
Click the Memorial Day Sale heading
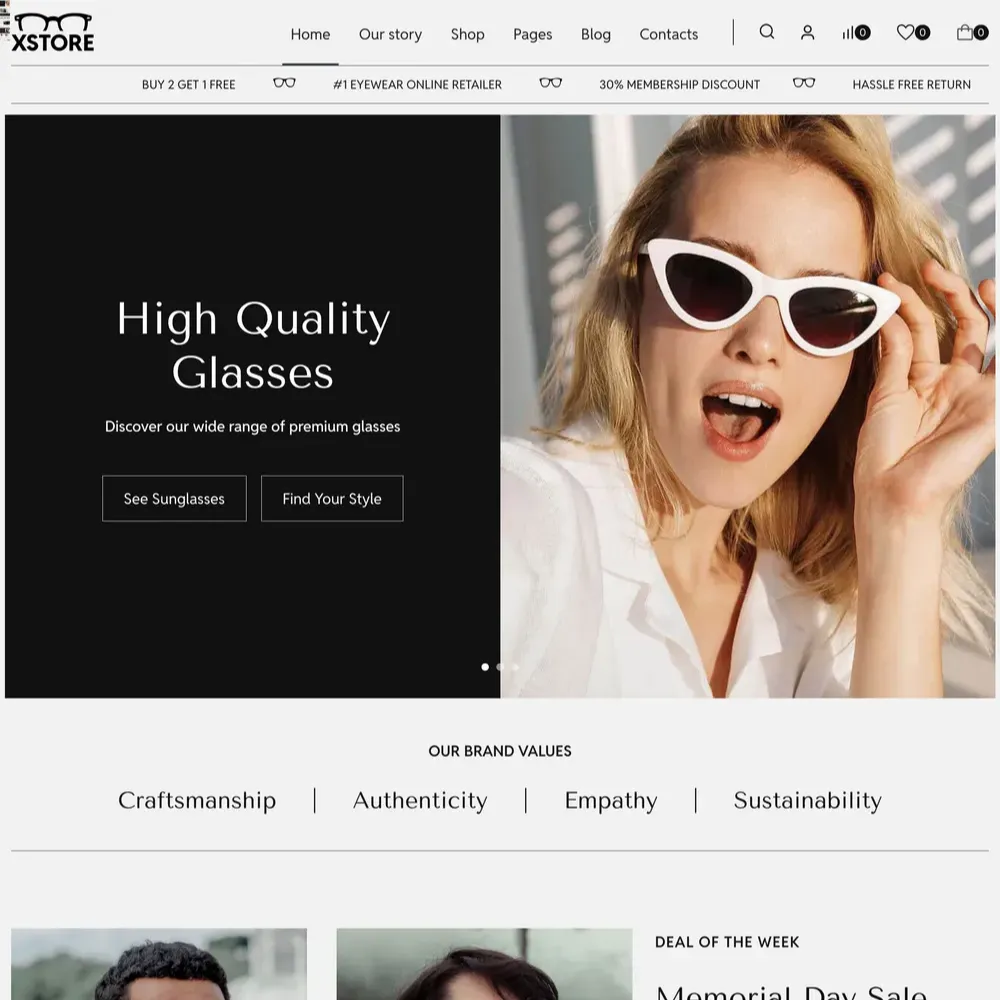790,991
